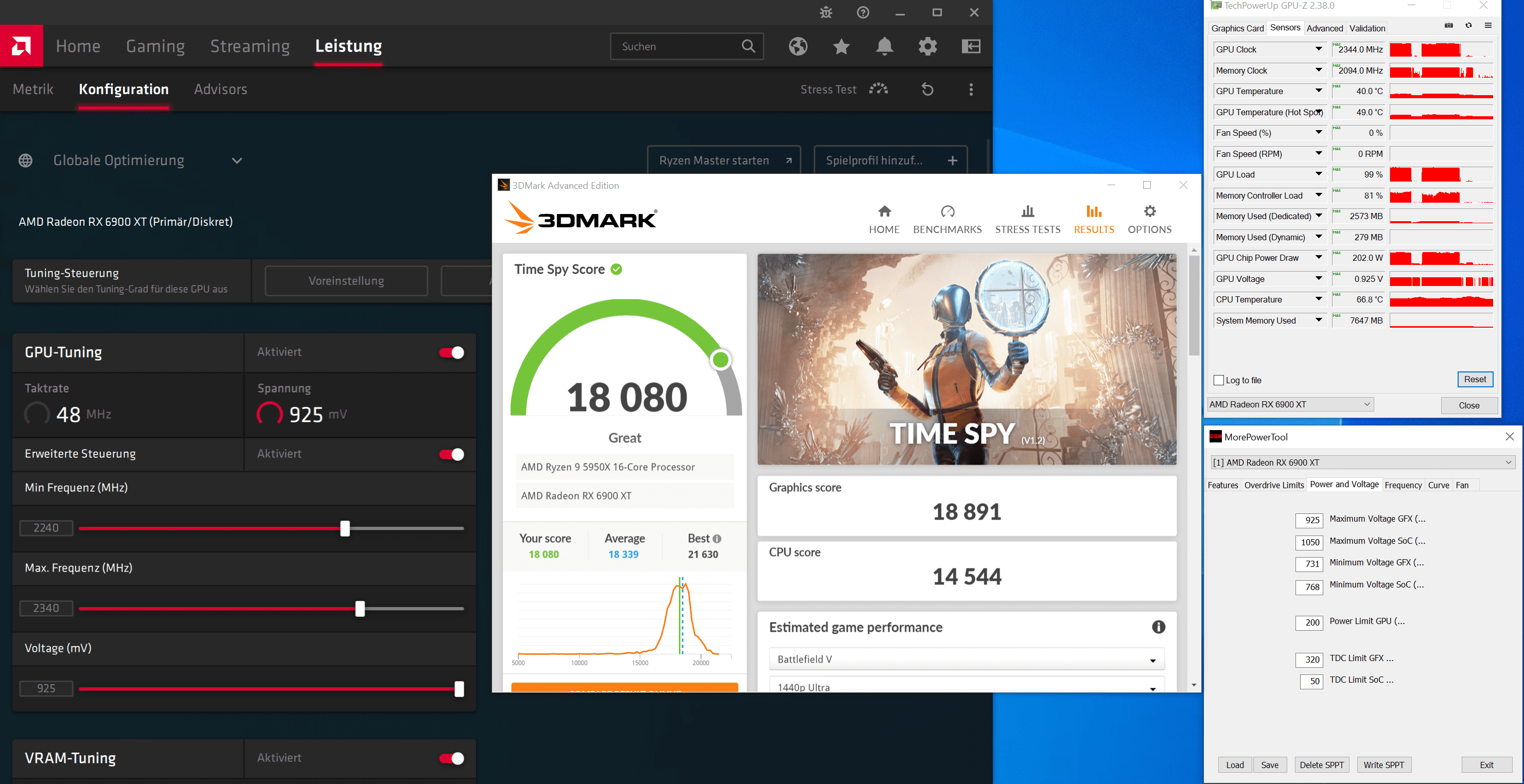Viewport: 1524px width, 784px height.
Task: Click the GPU-Z refresh icon
Action: pos(1468,25)
